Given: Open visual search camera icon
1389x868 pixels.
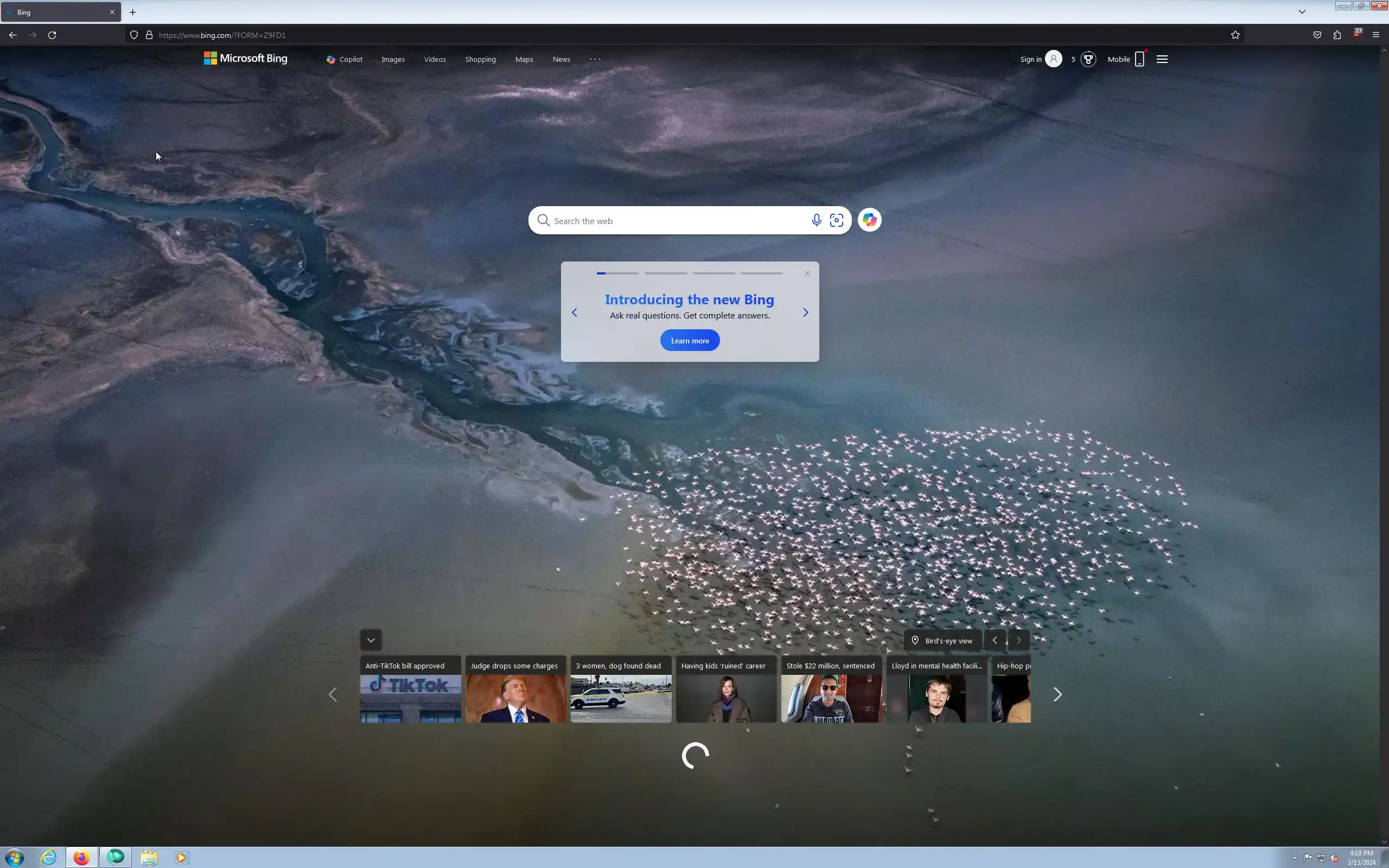Looking at the screenshot, I should [836, 220].
